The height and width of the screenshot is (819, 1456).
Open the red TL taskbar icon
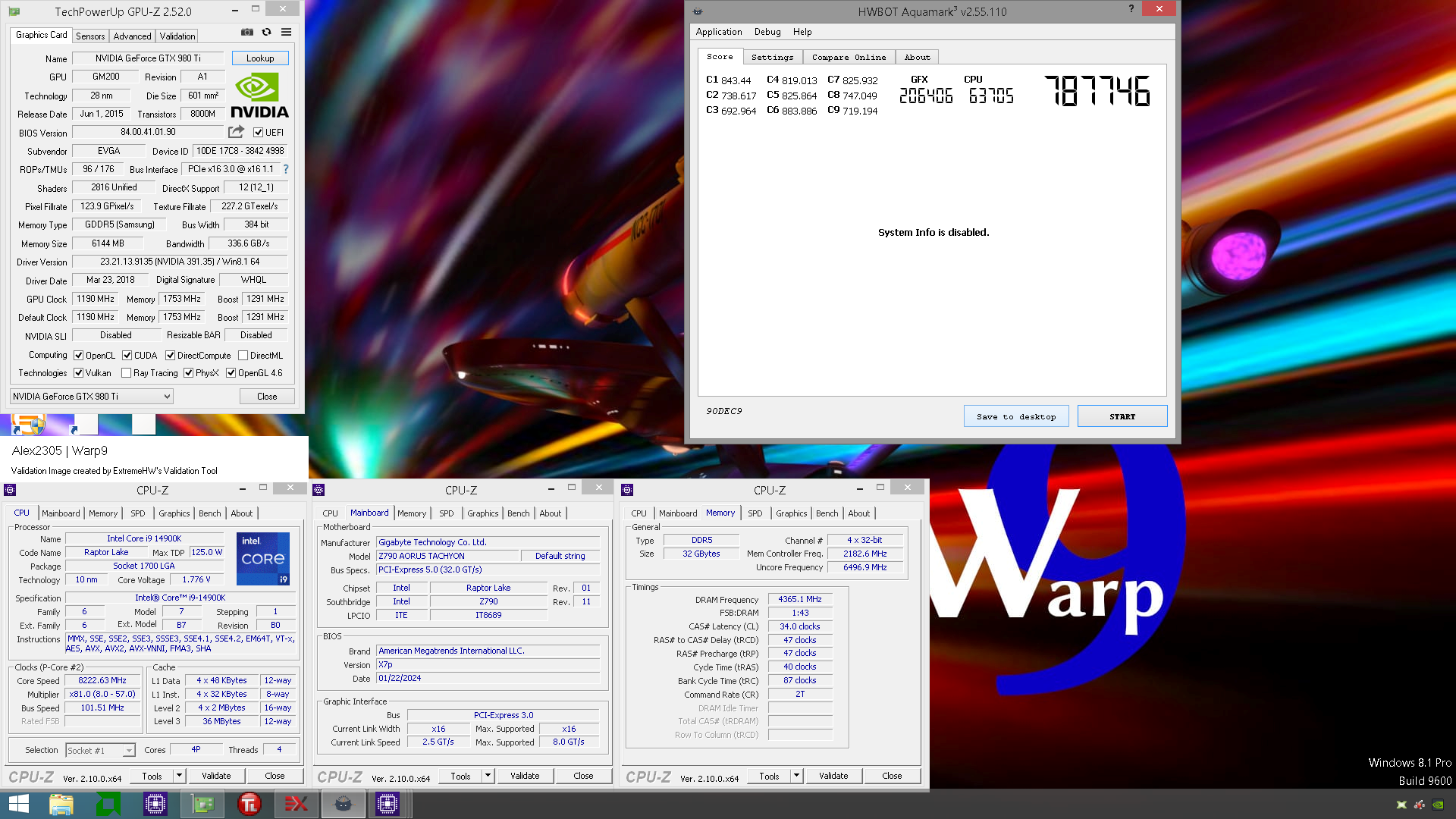pos(249,804)
